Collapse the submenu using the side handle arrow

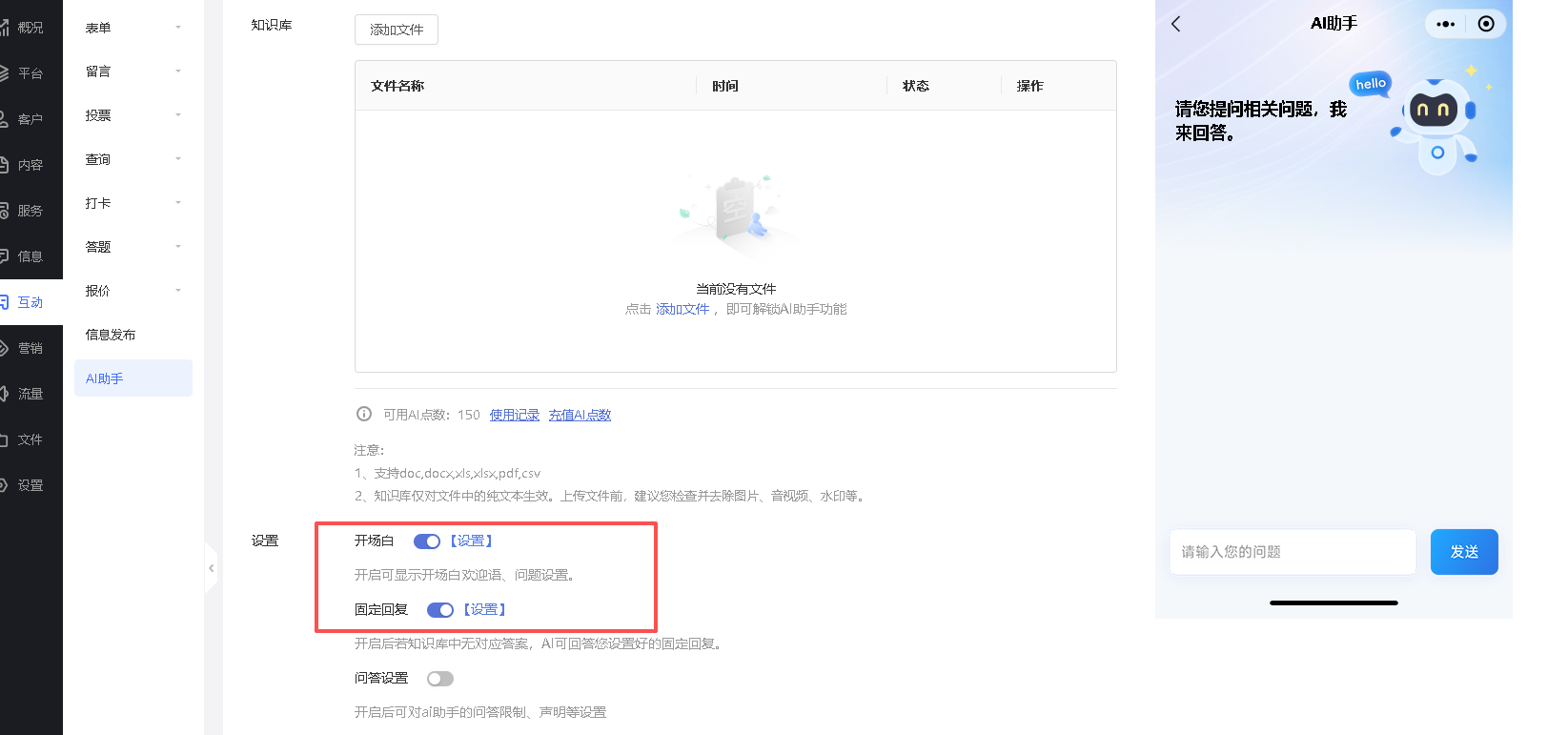tap(212, 568)
